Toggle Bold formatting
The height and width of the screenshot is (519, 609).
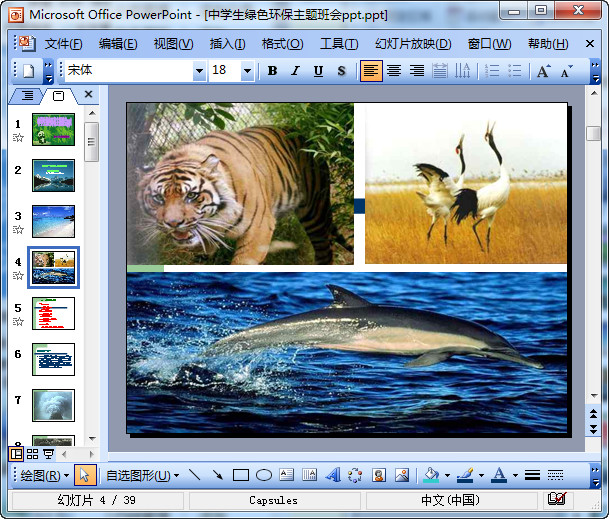pyautogui.click(x=272, y=71)
